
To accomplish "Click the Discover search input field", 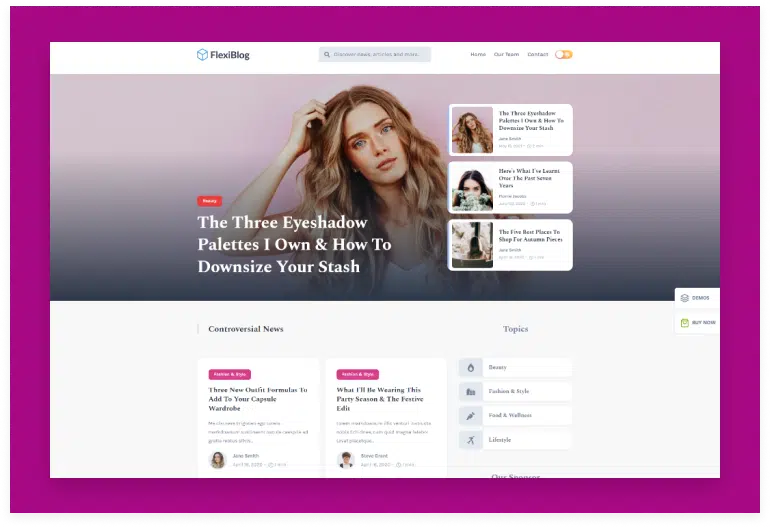I will (x=375, y=55).
